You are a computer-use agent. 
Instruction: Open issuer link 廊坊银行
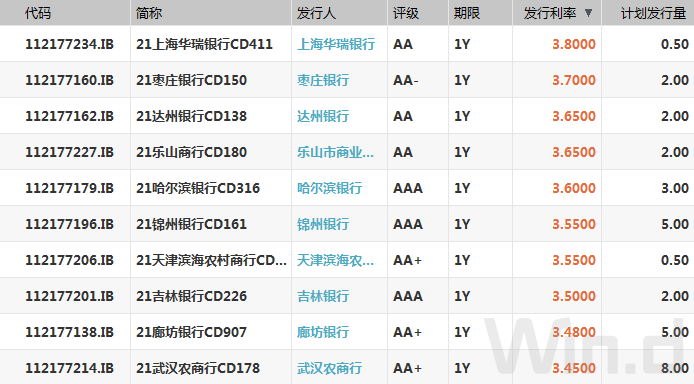click(323, 332)
